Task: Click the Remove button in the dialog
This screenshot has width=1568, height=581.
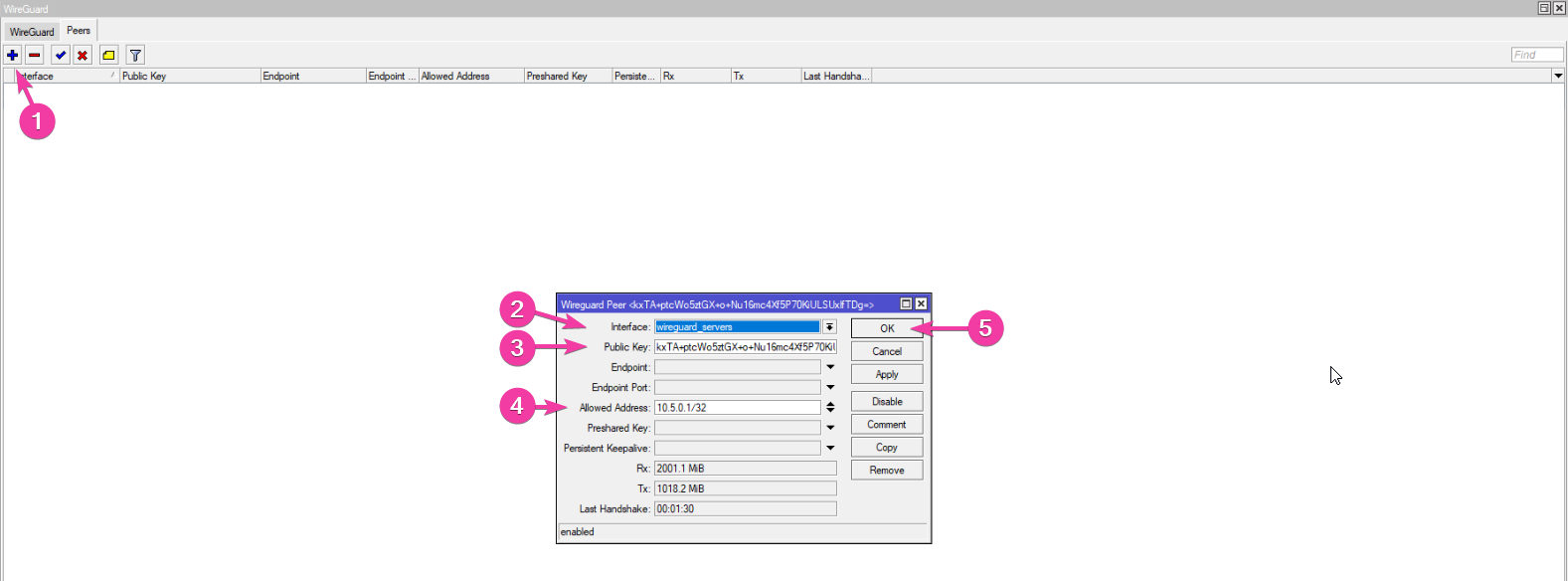Action: click(x=887, y=470)
